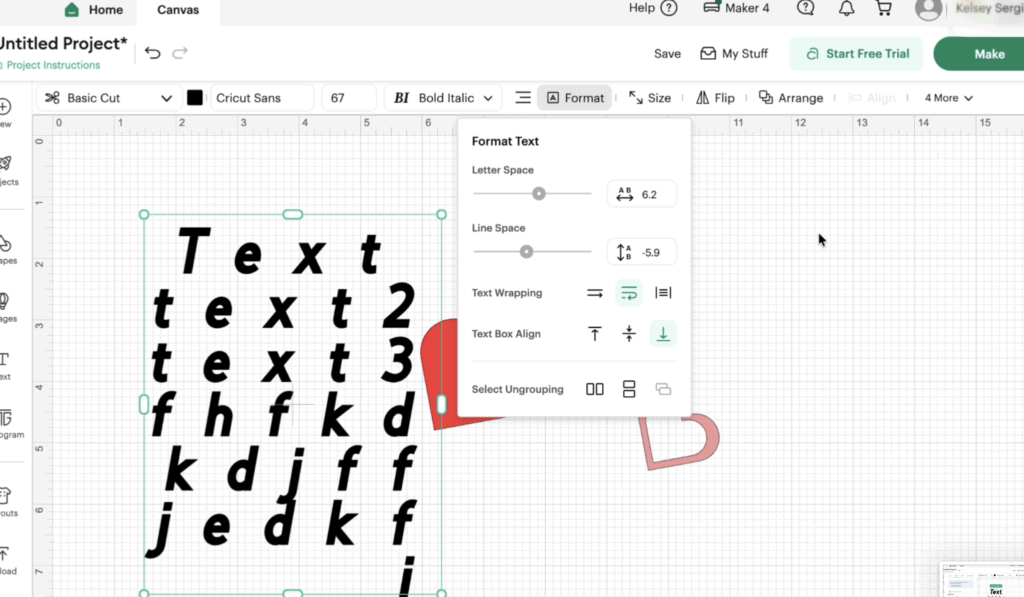Click the right-middle text box handle
Viewport: 1024px width, 597px height.
click(x=441, y=404)
